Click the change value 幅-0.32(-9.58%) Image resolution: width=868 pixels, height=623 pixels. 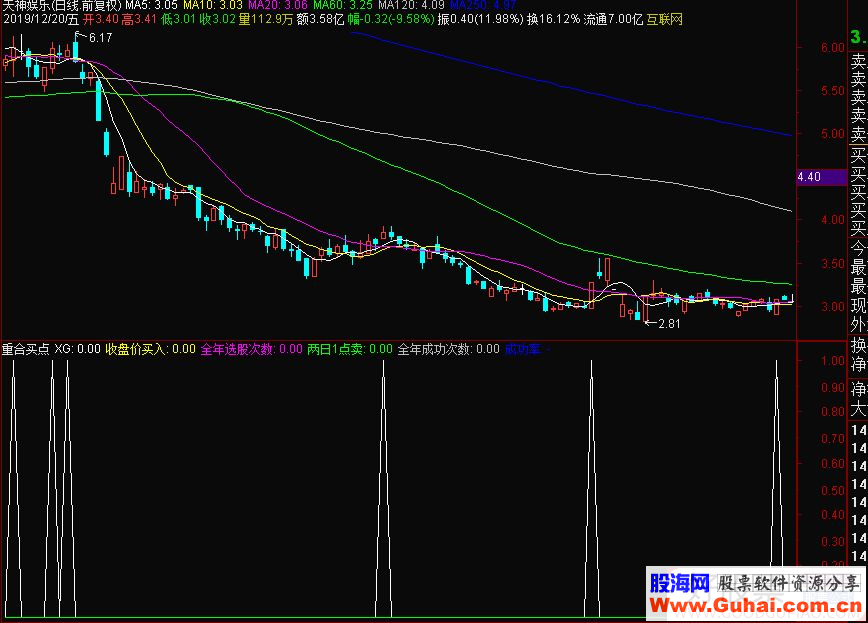[x=391, y=19]
